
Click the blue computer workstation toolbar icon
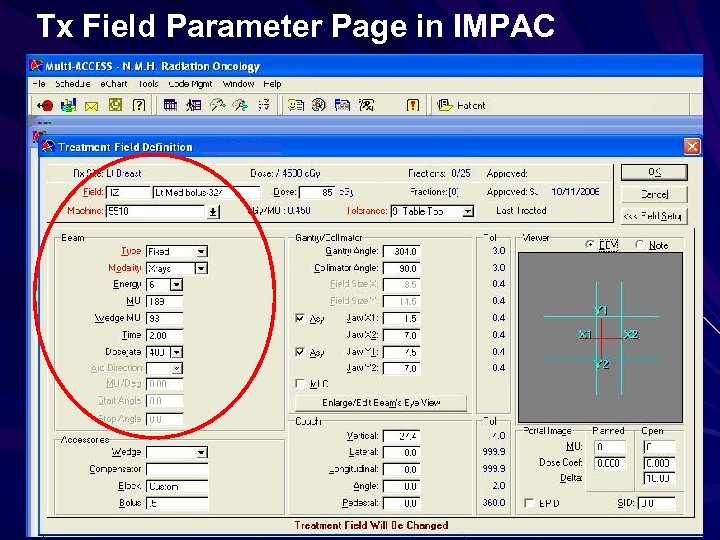click(68, 106)
